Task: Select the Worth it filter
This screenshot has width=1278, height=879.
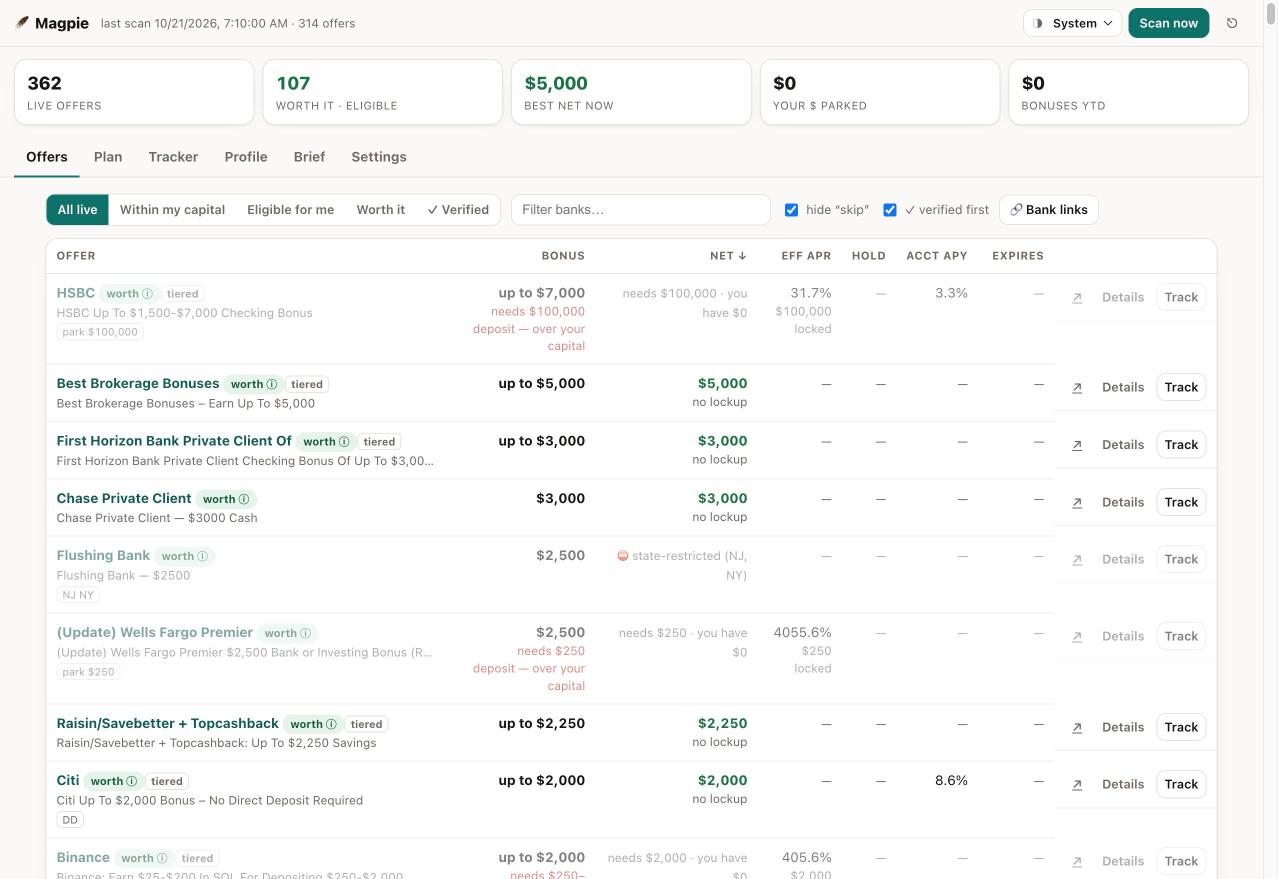Action: click(x=381, y=210)
